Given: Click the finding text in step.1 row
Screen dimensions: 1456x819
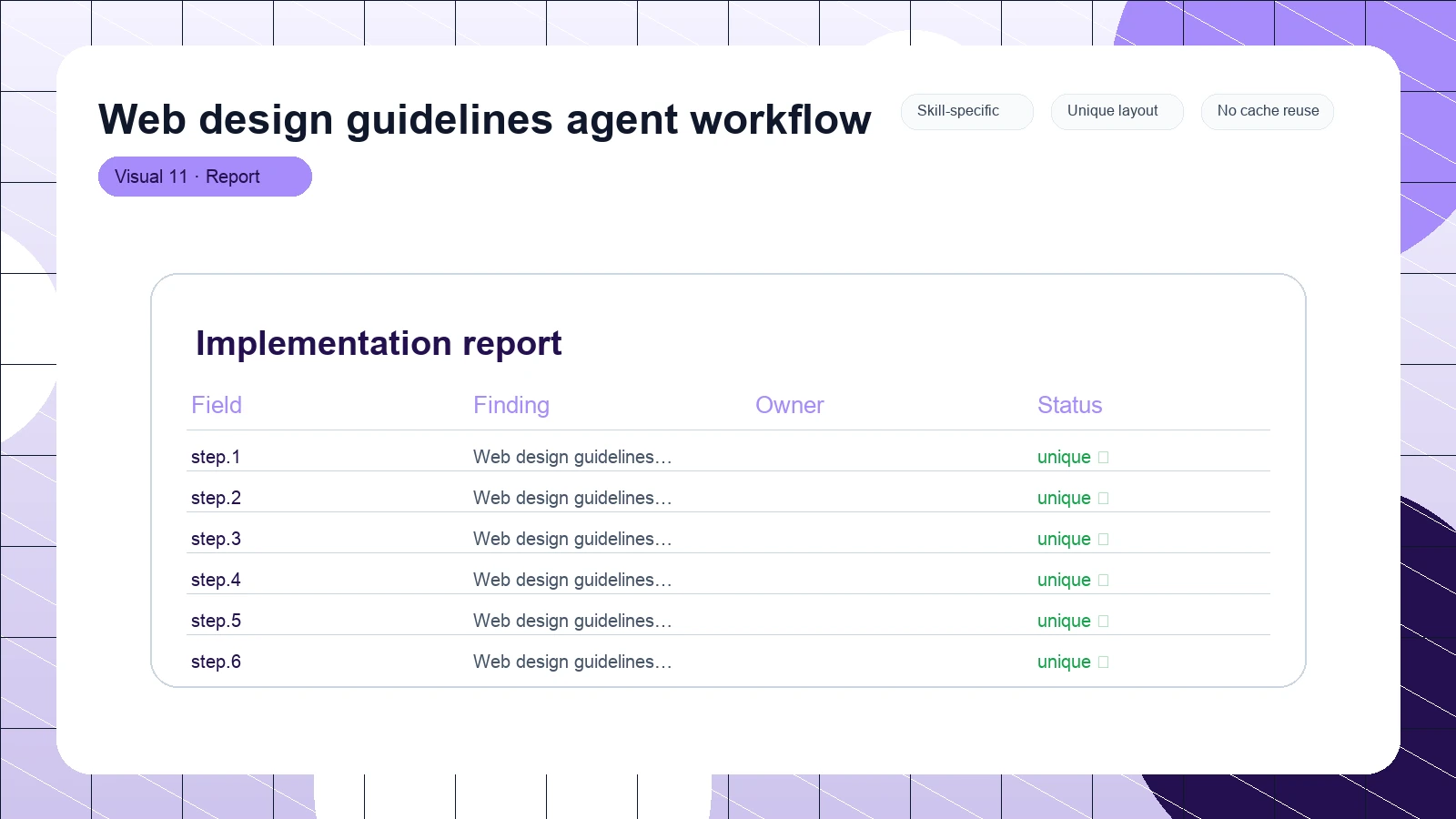Looking at the screenshot, I should point(572,457).
